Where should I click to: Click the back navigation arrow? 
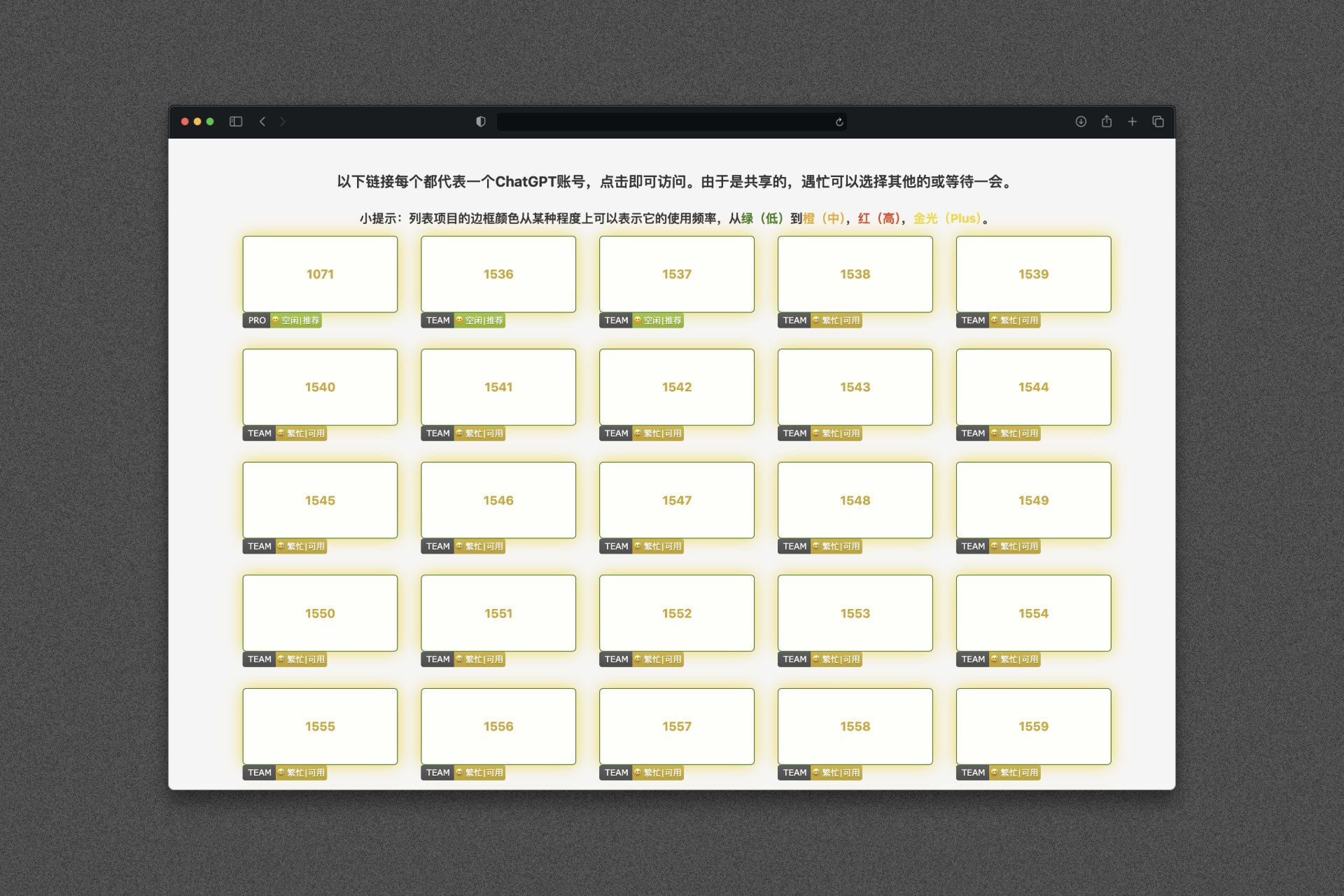tap(262, 121)
